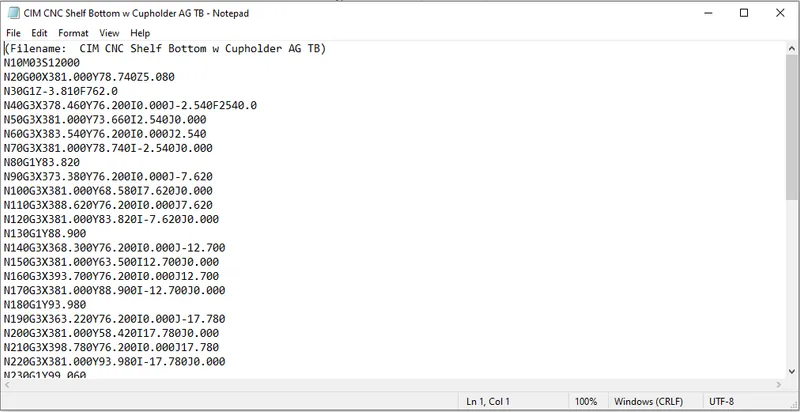
Task: Click line N120G3X381.000Y83.820
Action: (x=112, y=220)
